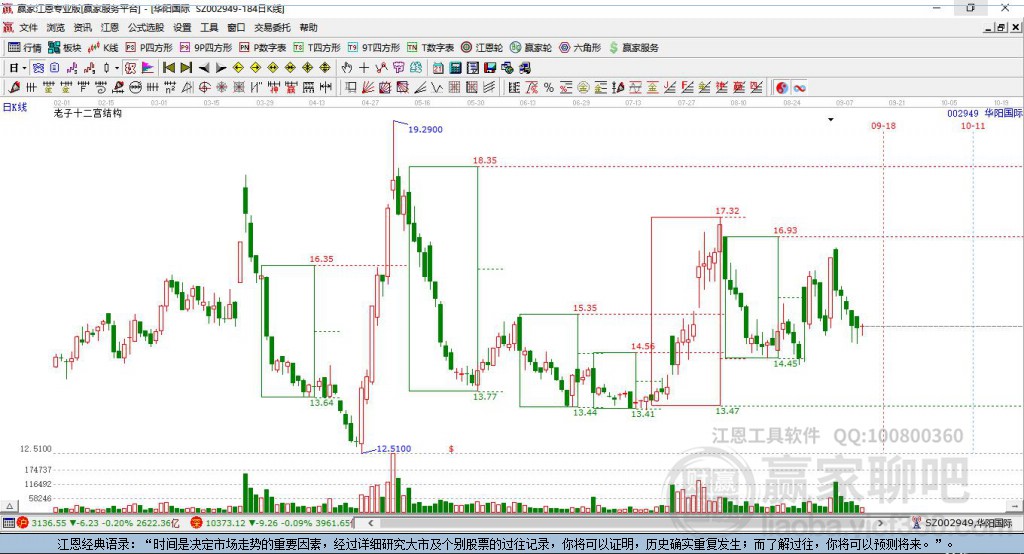Open the 江恩 menu
This screenshot has height=554, width=1024.
pyautogui.click(x=110, y=27)
